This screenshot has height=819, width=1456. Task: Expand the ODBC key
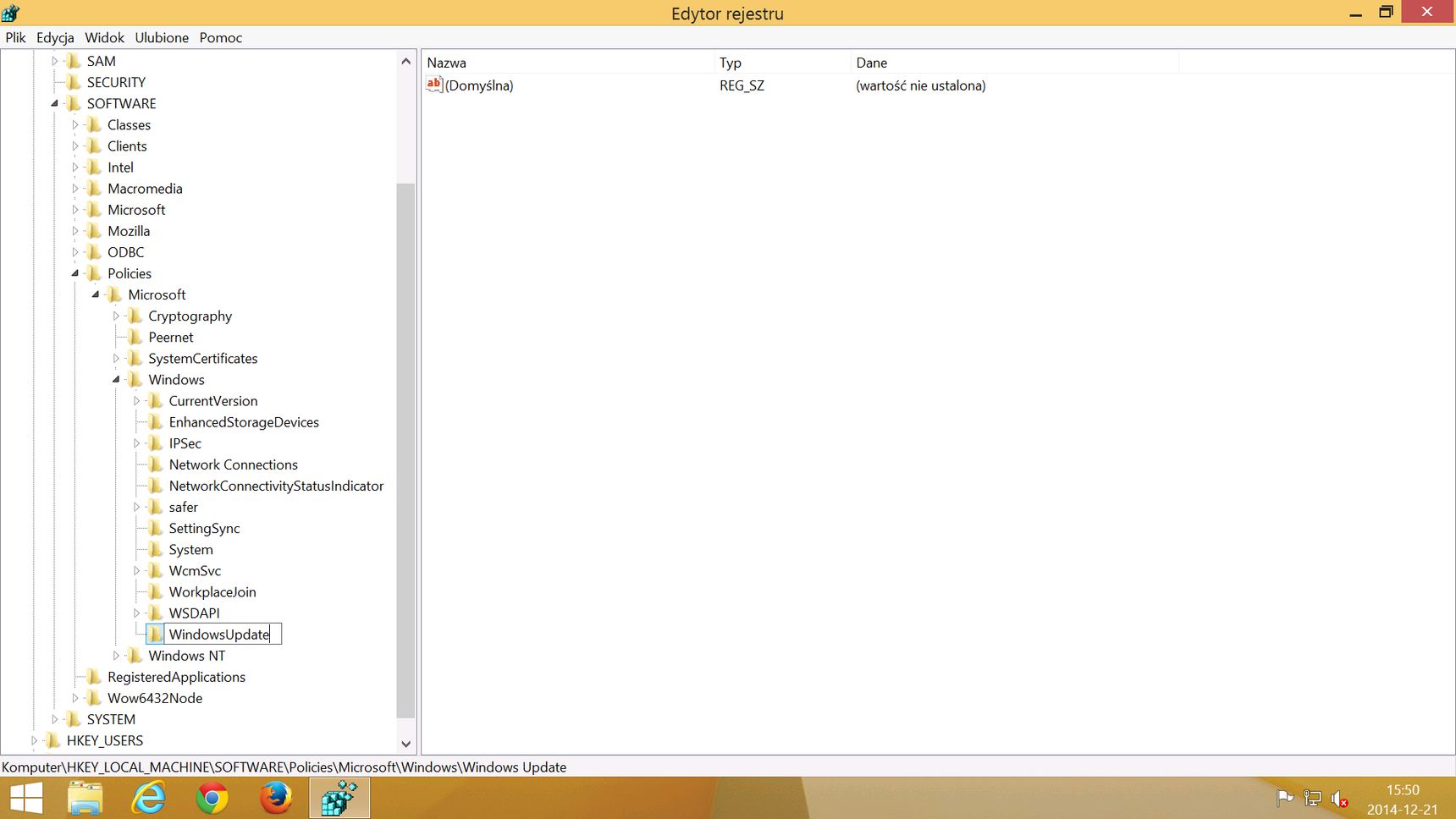pyautogui.click(x=74, y=251)
